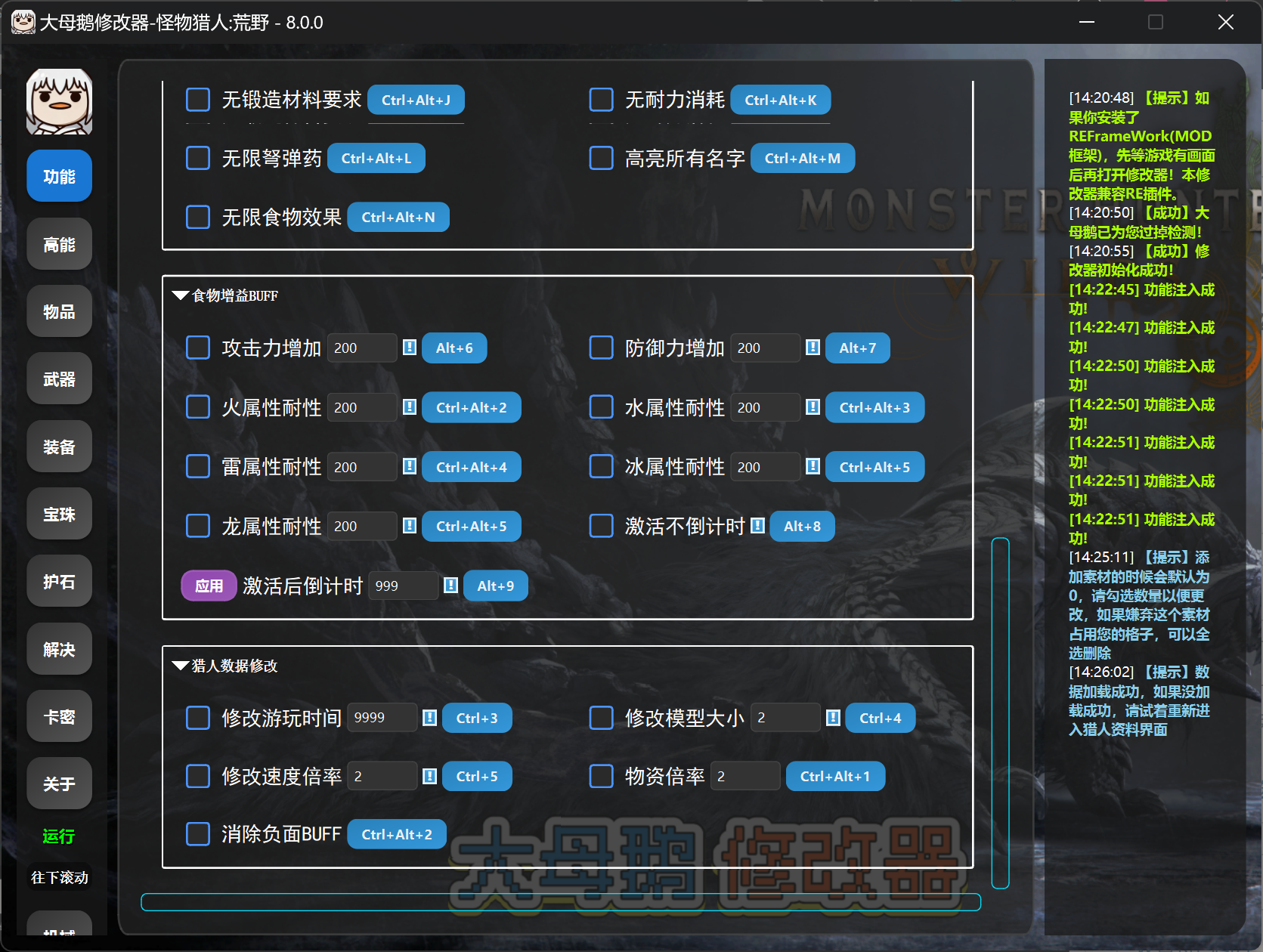Click the info icon beside 攻击力增加
This screenshot has height=952, width=1263.
[x=410, y=348]
